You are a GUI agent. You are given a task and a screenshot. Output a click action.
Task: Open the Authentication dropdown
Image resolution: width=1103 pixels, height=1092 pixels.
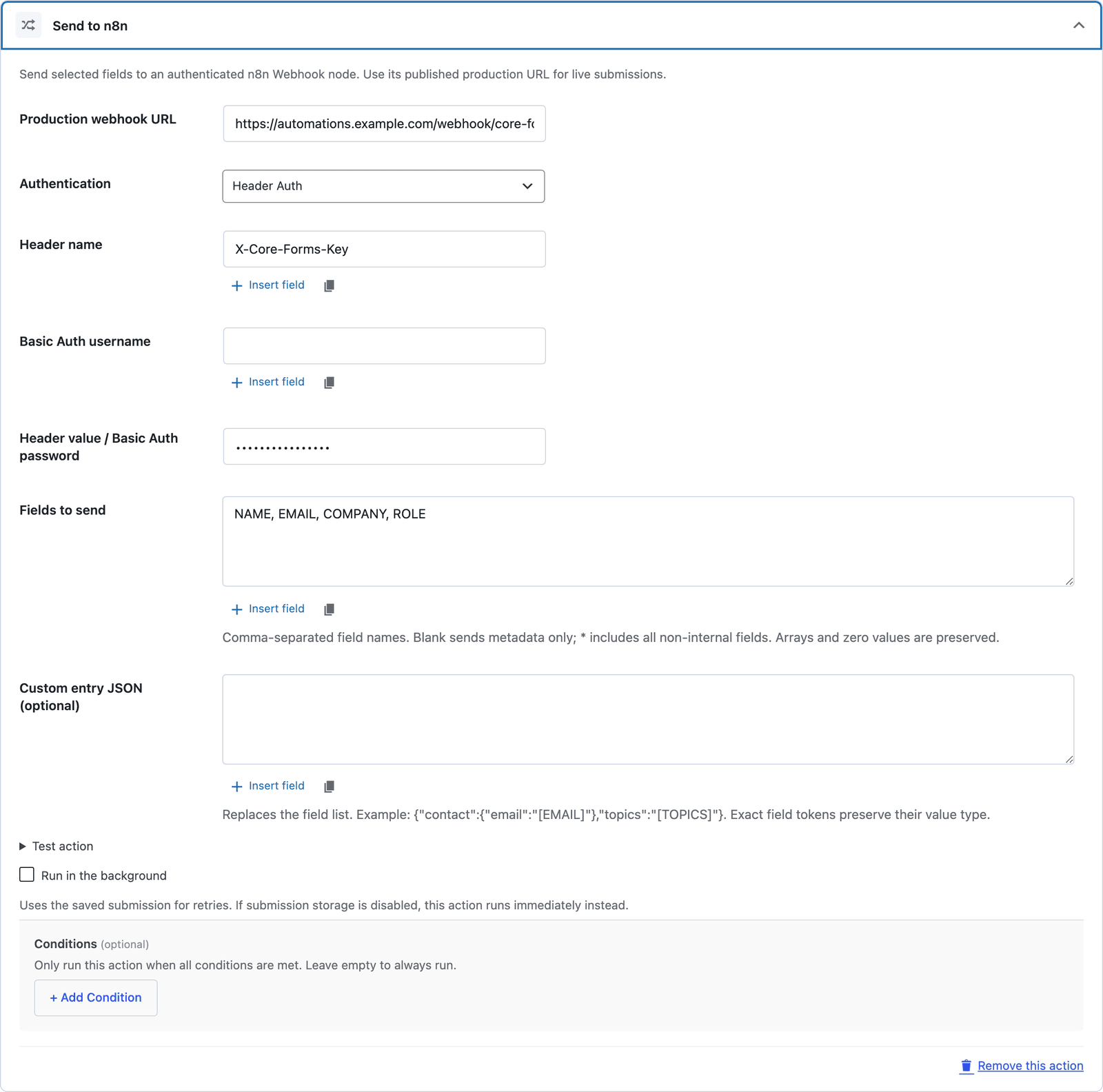[383, 186]
